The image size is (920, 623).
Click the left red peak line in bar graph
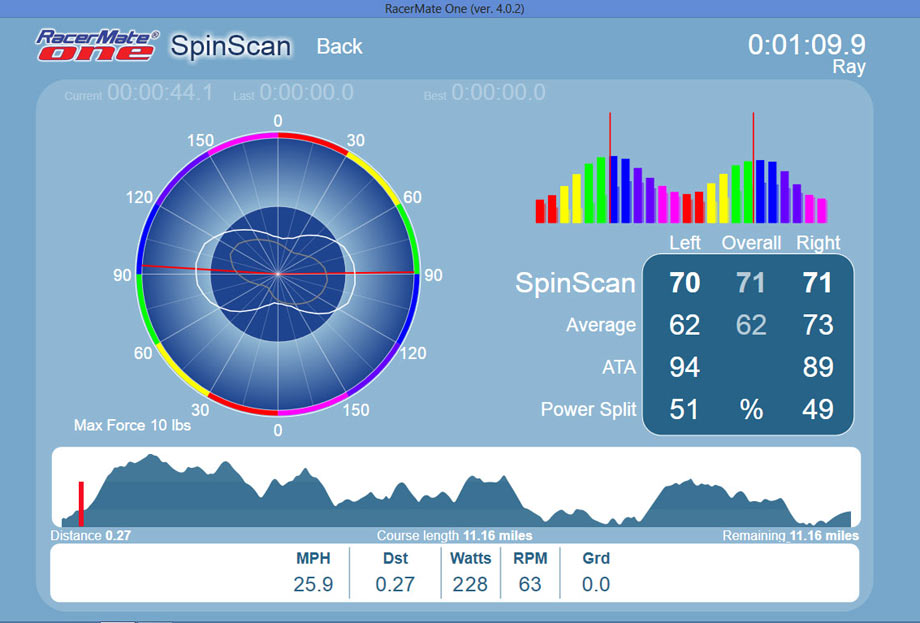pyautogui.click(x=610, y=167)
